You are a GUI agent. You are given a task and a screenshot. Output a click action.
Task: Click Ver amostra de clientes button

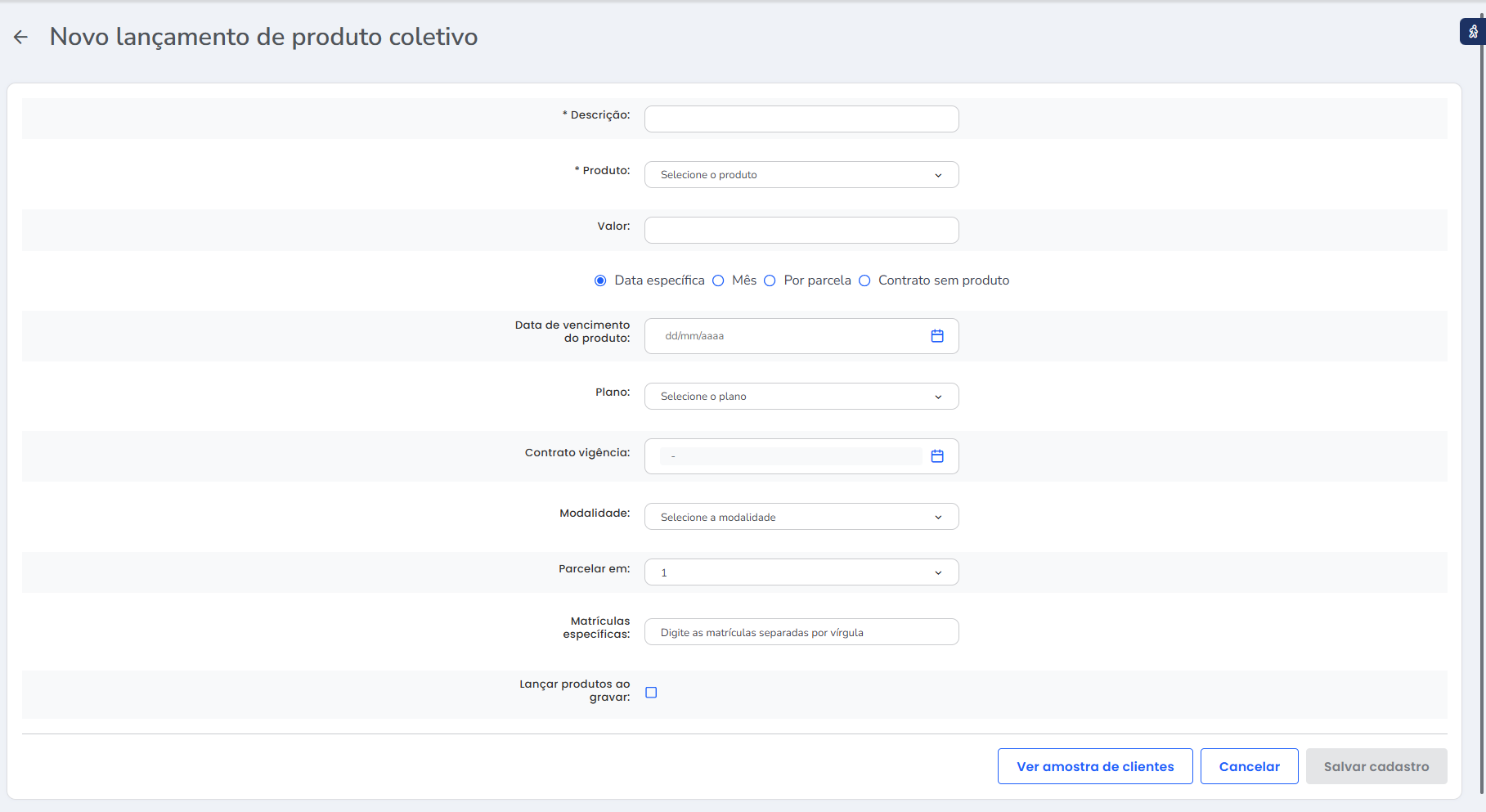coord(1094,766)
